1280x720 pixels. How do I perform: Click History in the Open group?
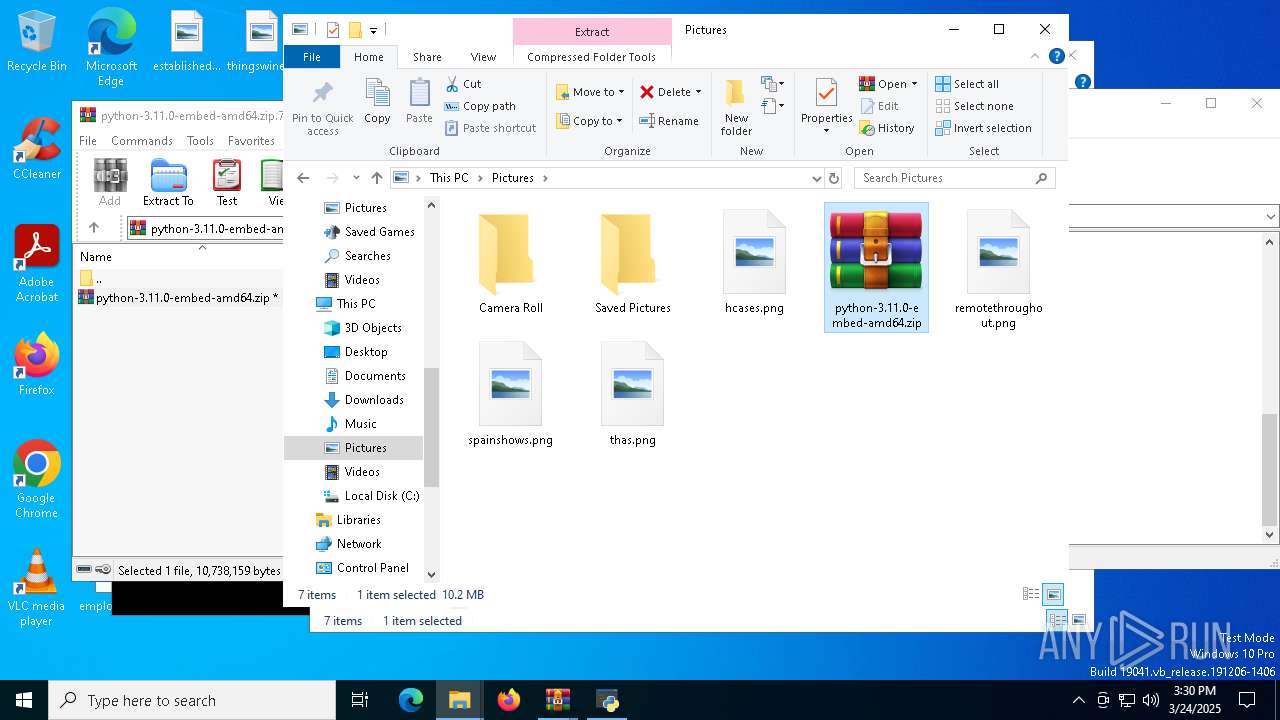pyautogui.click(x=887, y=128)
